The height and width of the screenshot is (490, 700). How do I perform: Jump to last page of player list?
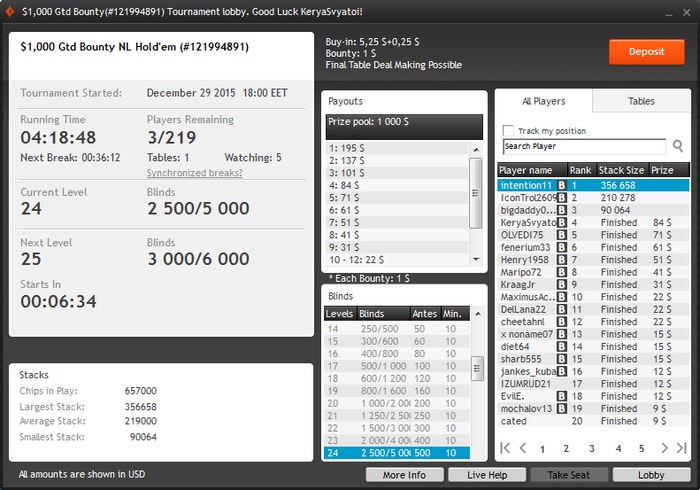click(x=681, y=448)
